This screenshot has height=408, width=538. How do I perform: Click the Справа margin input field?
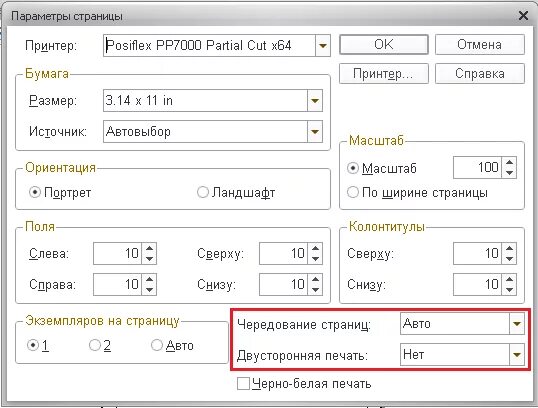[118, 284]
